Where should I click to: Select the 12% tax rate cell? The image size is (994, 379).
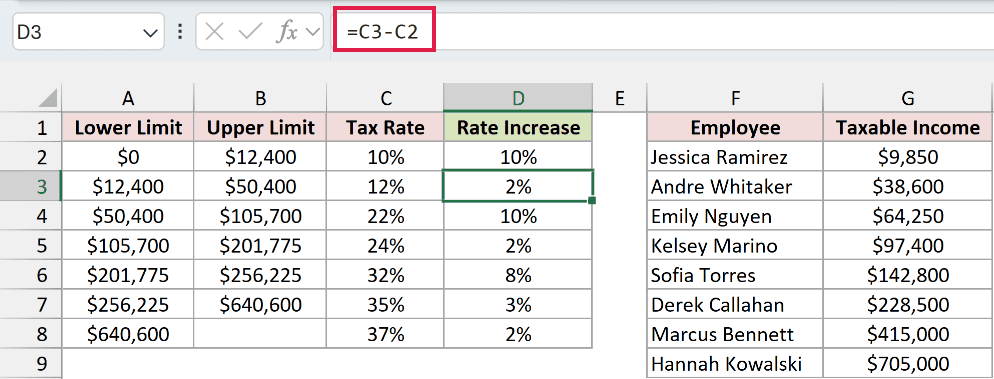[x=385, y=186]
